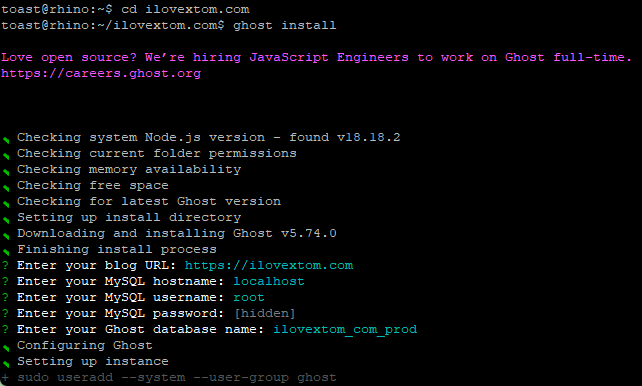Click green checkmark beside 'Checking free space'

pyautogui.click(x=6, y=188)
